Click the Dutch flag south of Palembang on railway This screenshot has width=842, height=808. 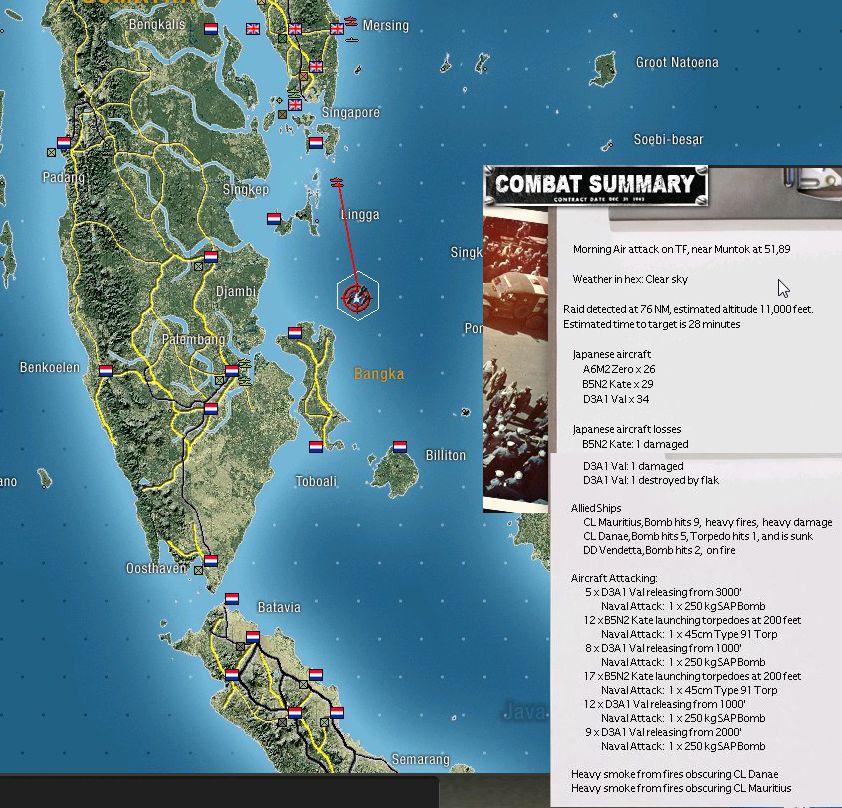pos(211,409)
